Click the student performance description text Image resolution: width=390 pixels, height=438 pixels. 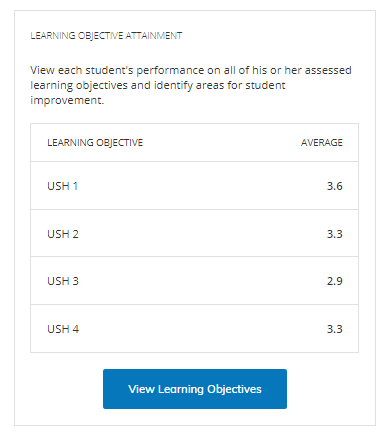click(x=191, y=85)
